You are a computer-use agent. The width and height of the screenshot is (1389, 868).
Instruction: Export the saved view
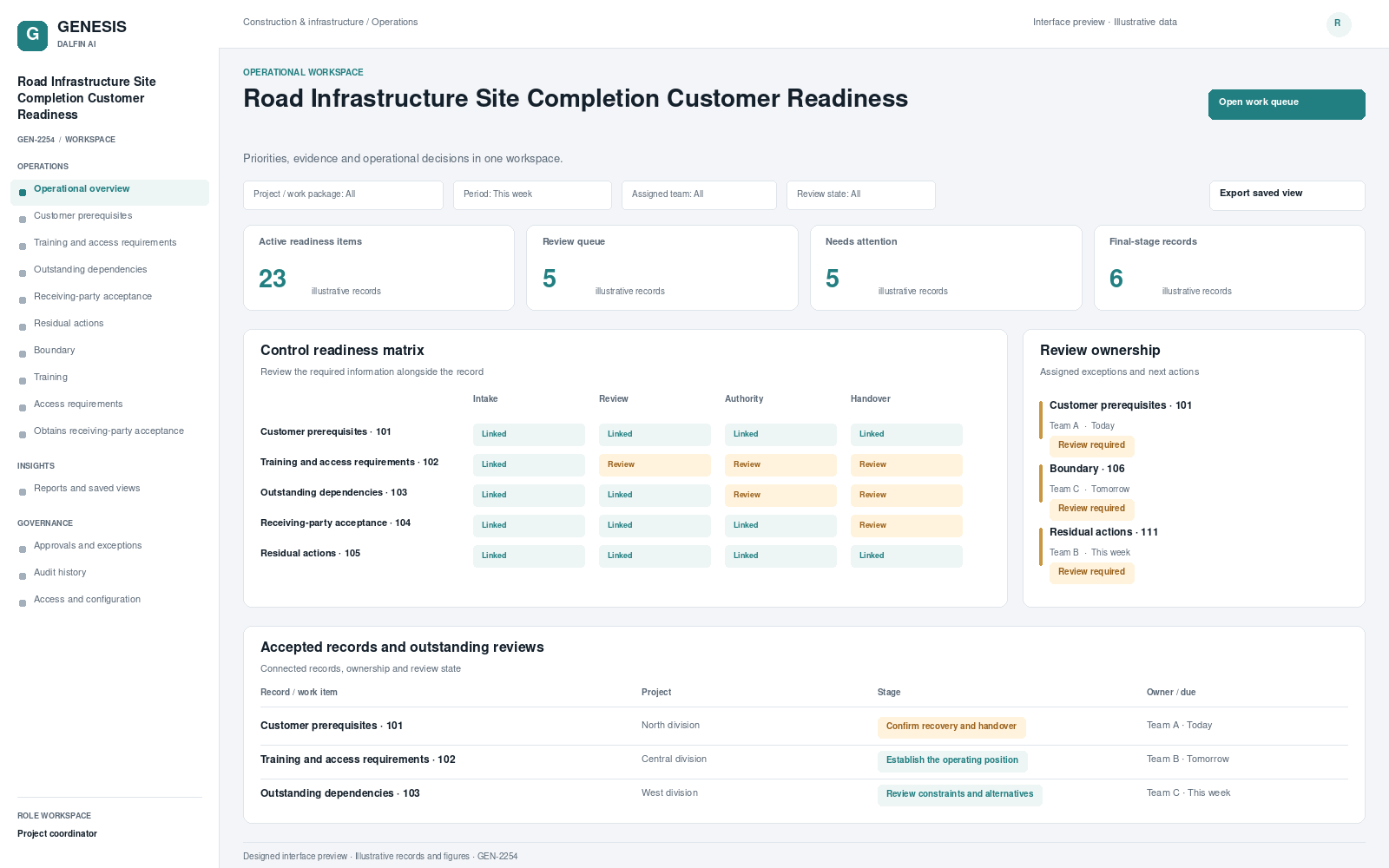[1287, 195]
